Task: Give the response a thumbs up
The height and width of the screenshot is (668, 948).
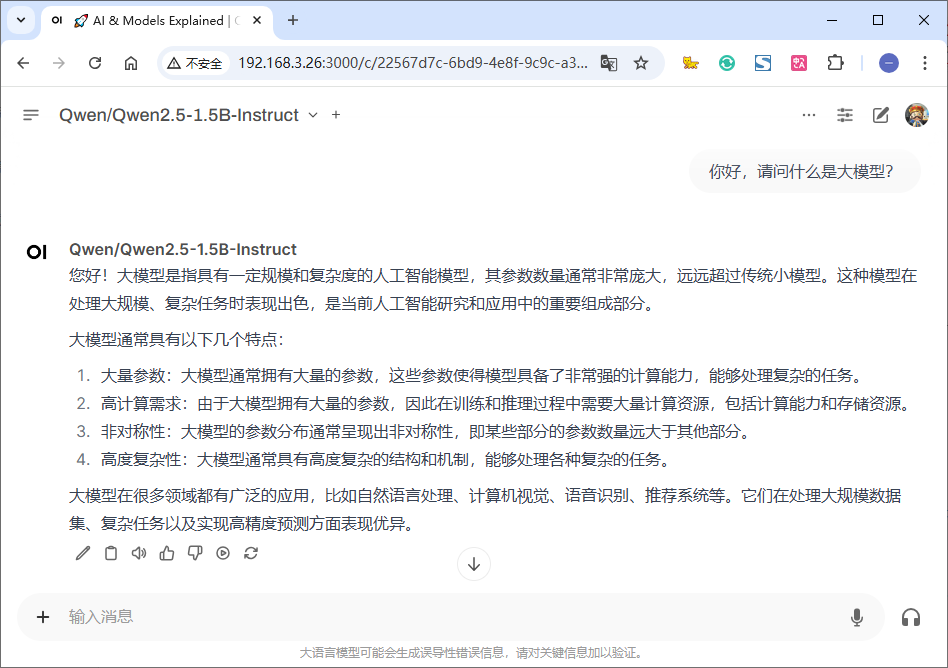Action: (x=166, y=552)
